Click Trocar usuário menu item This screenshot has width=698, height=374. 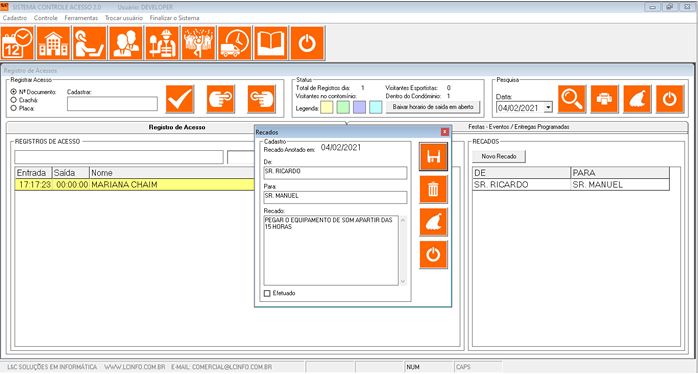[124, 18]
